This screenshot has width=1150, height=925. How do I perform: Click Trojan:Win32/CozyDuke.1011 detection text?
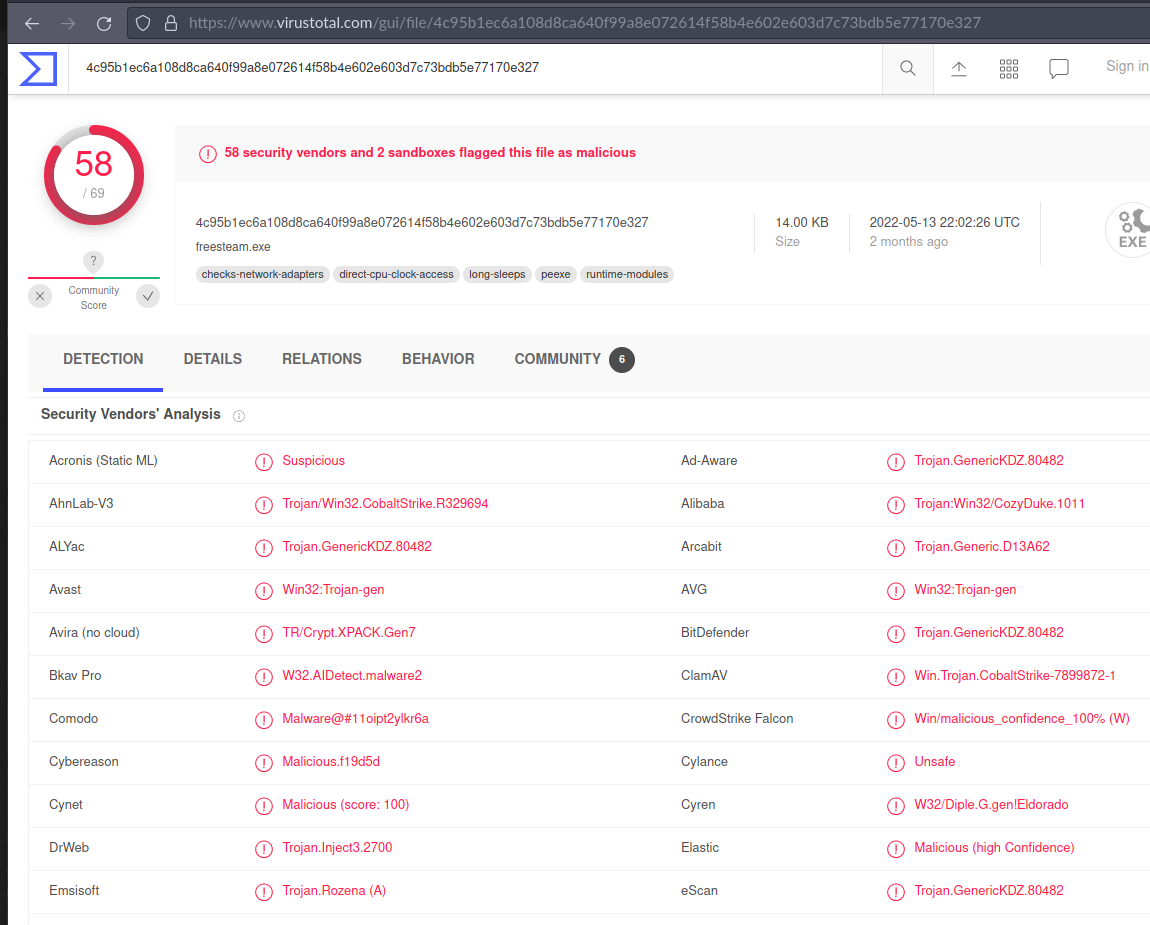pyautogui.click(x=999, y=504)
